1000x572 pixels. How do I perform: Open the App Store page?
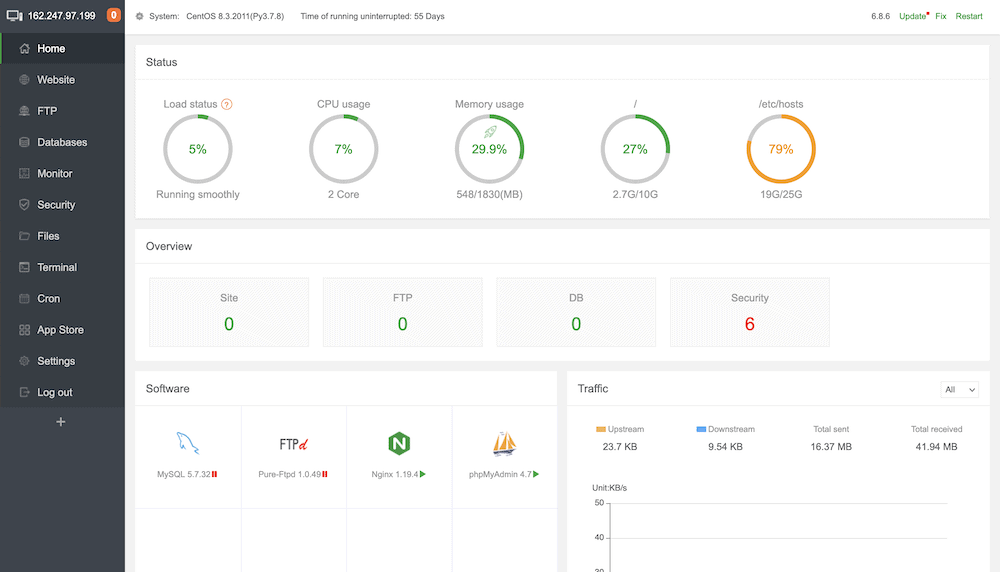[x=60, y=330]
